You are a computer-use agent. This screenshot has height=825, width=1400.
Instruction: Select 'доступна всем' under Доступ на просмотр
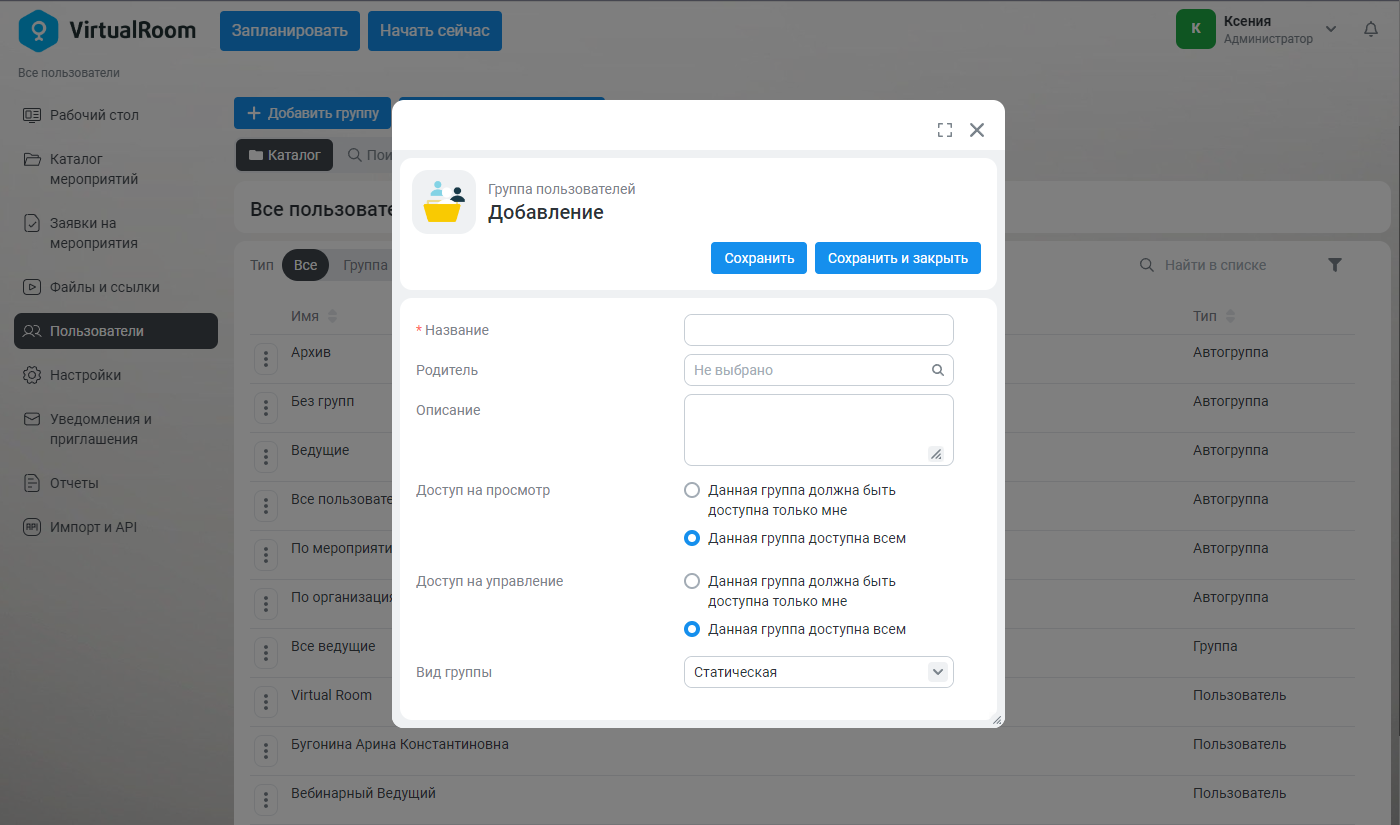click(691, 538)
